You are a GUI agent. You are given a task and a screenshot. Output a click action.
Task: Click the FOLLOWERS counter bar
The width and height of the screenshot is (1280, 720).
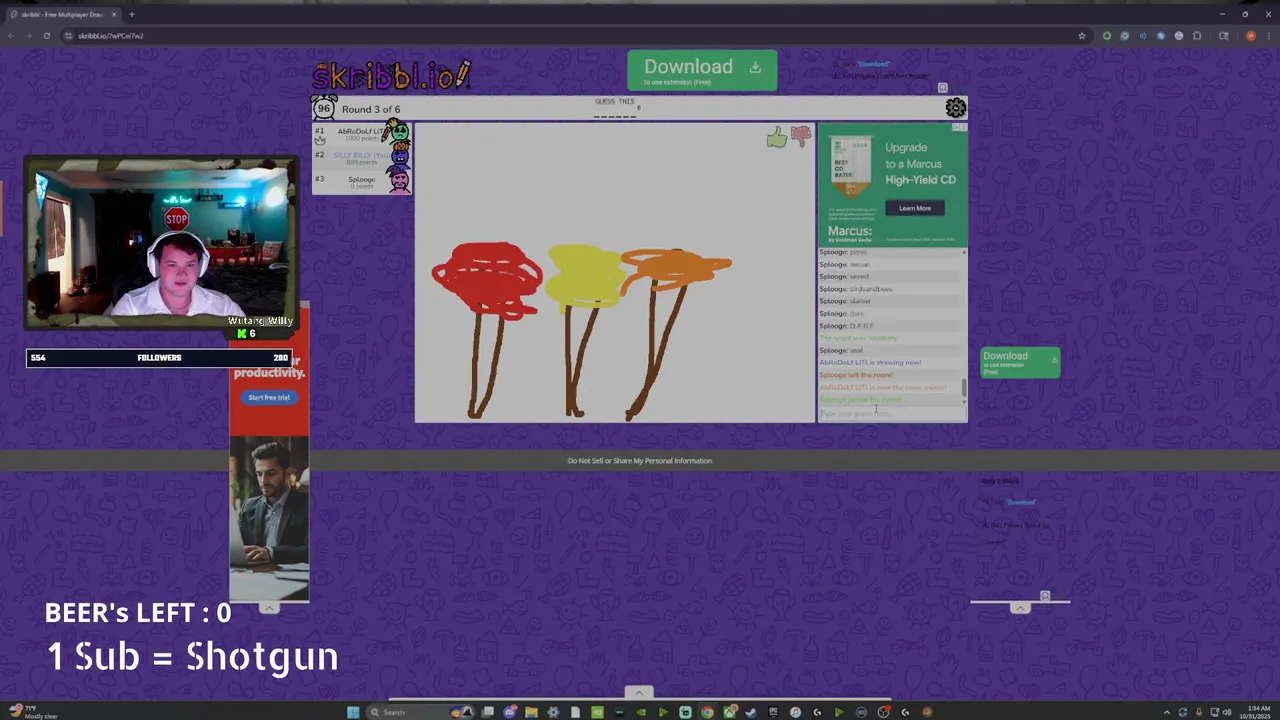(x=159, y=357)
